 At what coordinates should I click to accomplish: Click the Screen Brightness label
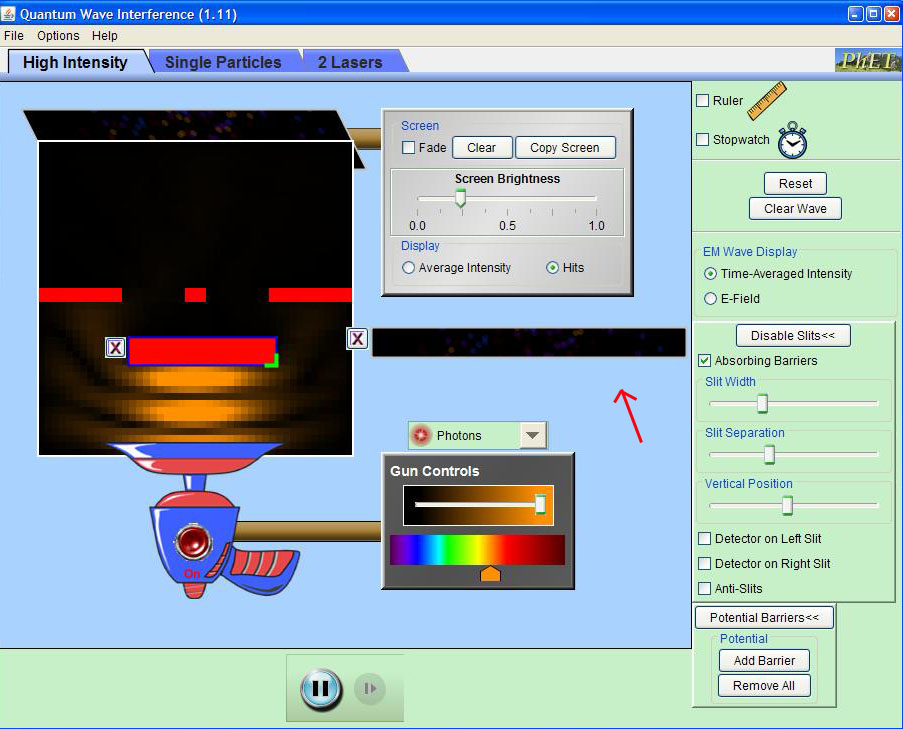(507, 179)
